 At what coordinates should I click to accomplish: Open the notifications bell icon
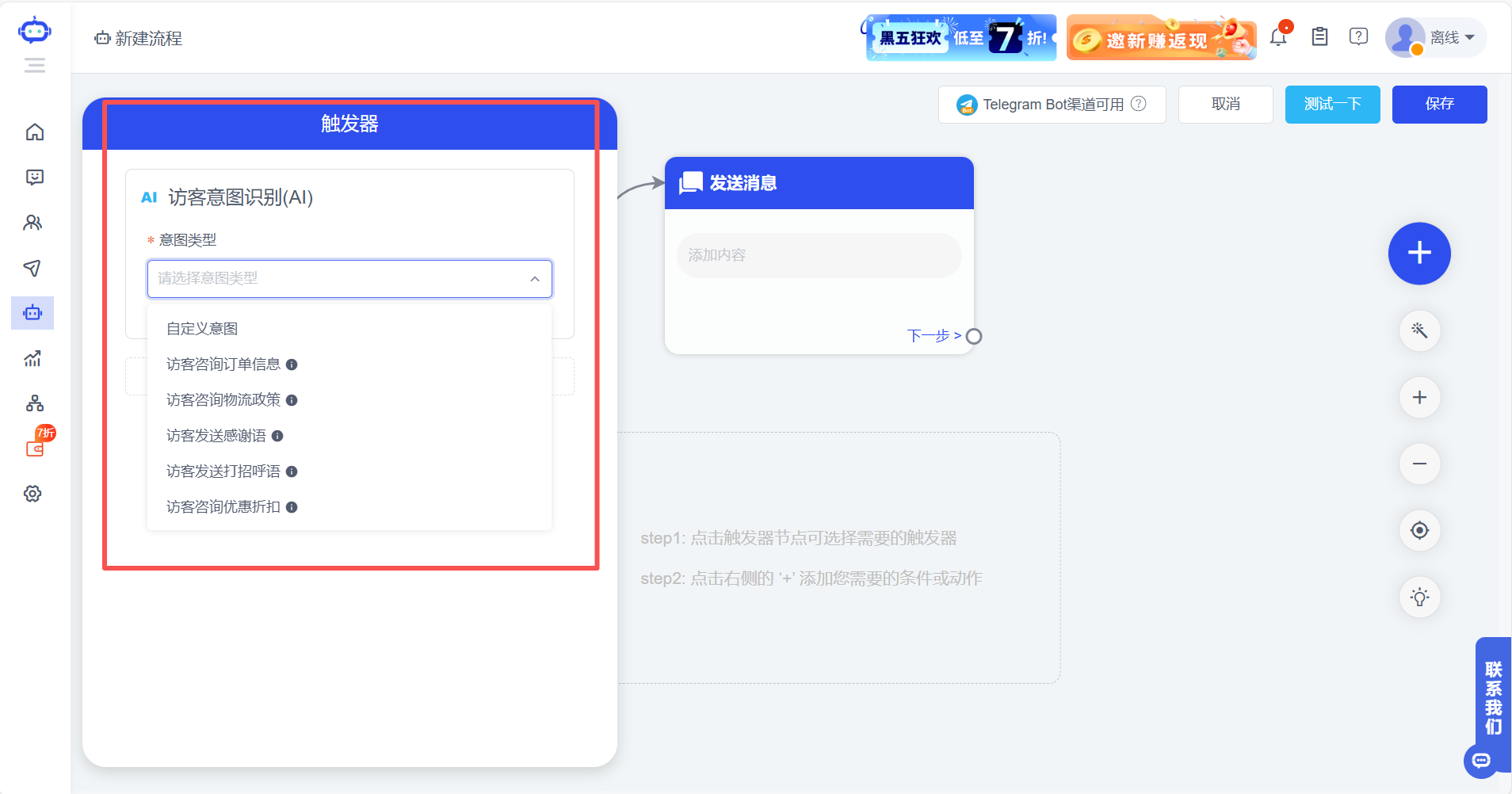1278,36
